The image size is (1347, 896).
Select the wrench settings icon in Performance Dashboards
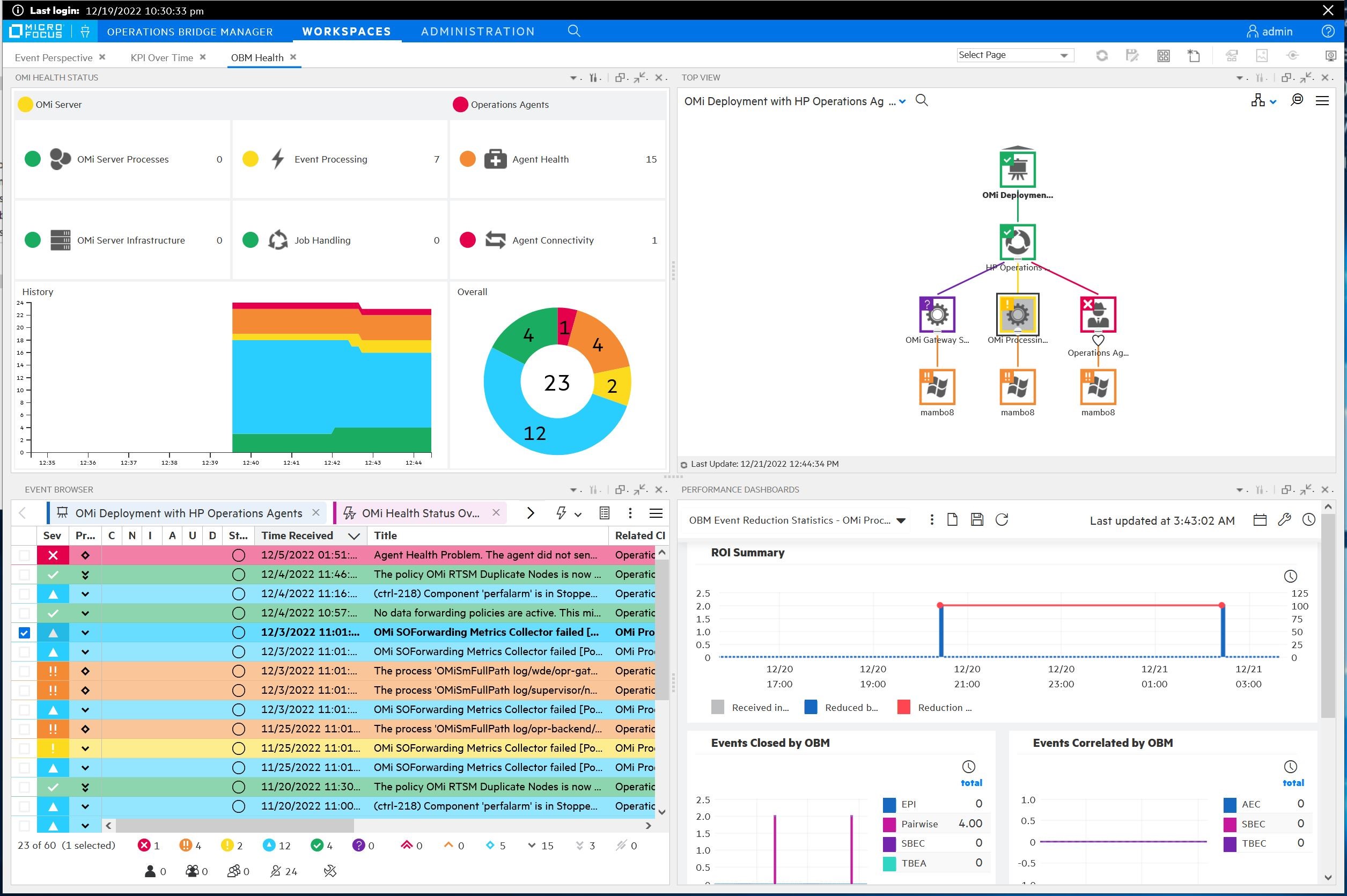pyautogui.click(x=1284, y=520)
